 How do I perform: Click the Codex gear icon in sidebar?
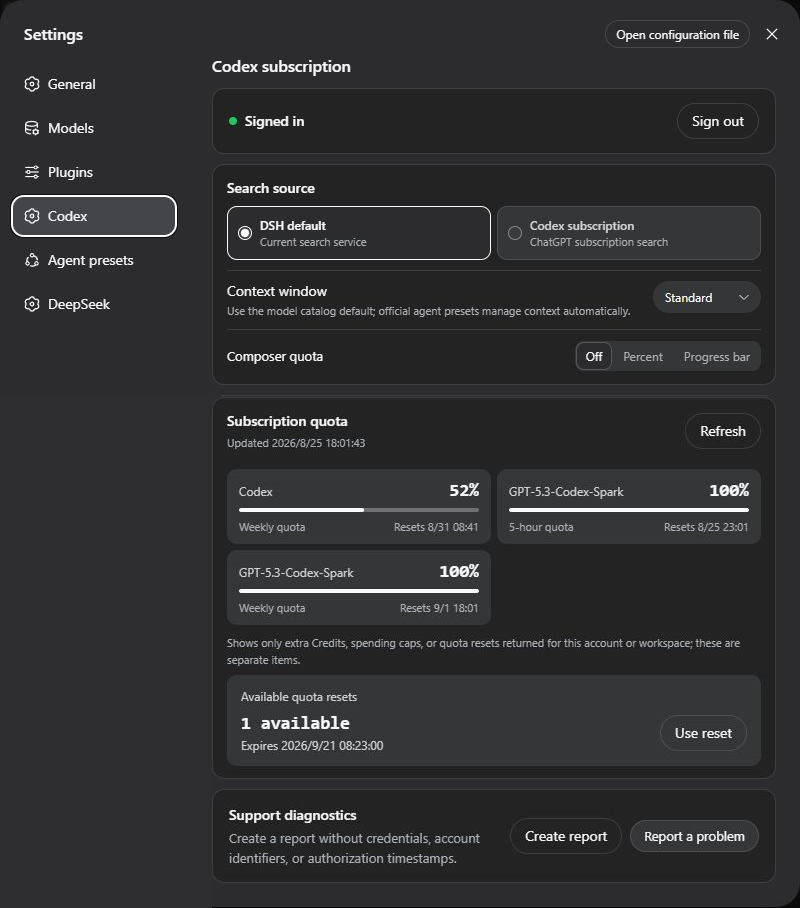32,216
